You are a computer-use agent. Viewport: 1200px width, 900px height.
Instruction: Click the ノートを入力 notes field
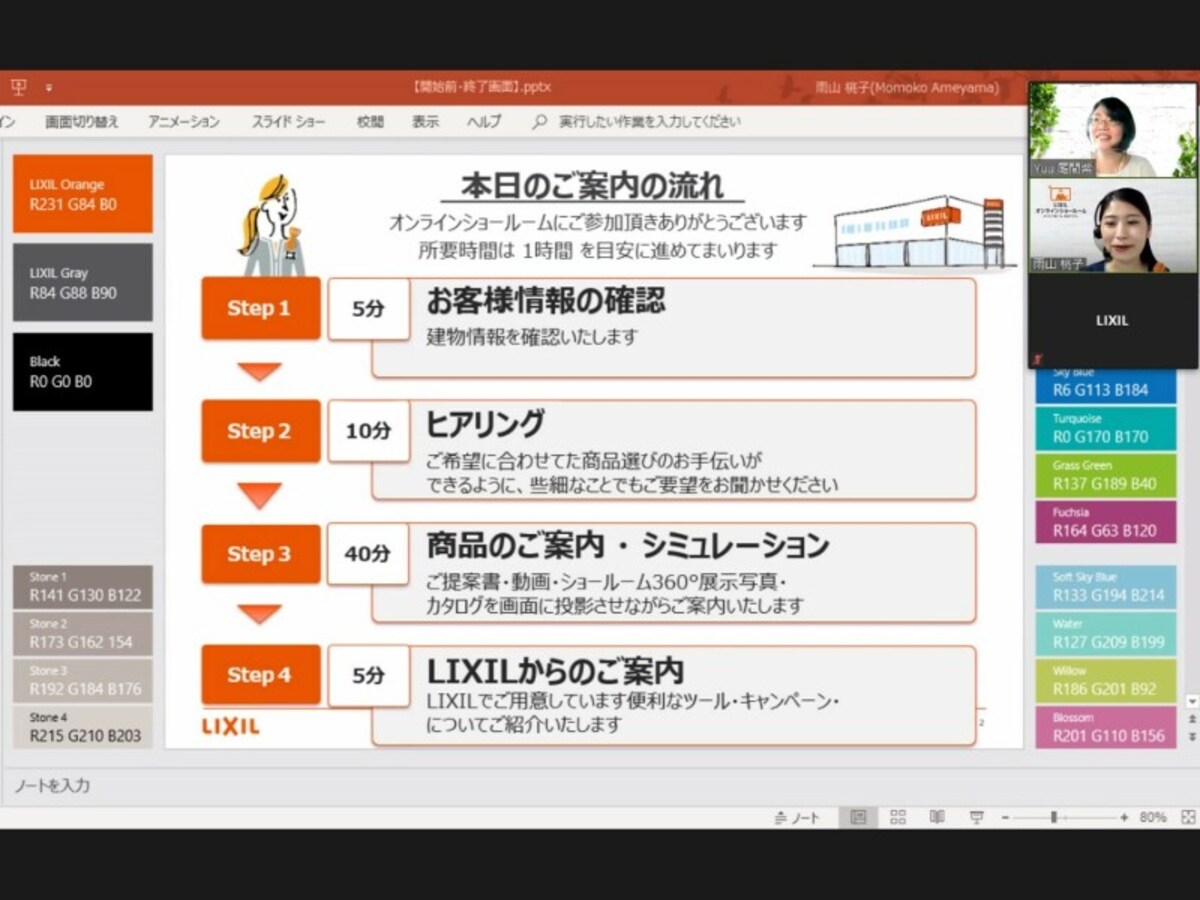pyautogui.click(x=600, y=786)
